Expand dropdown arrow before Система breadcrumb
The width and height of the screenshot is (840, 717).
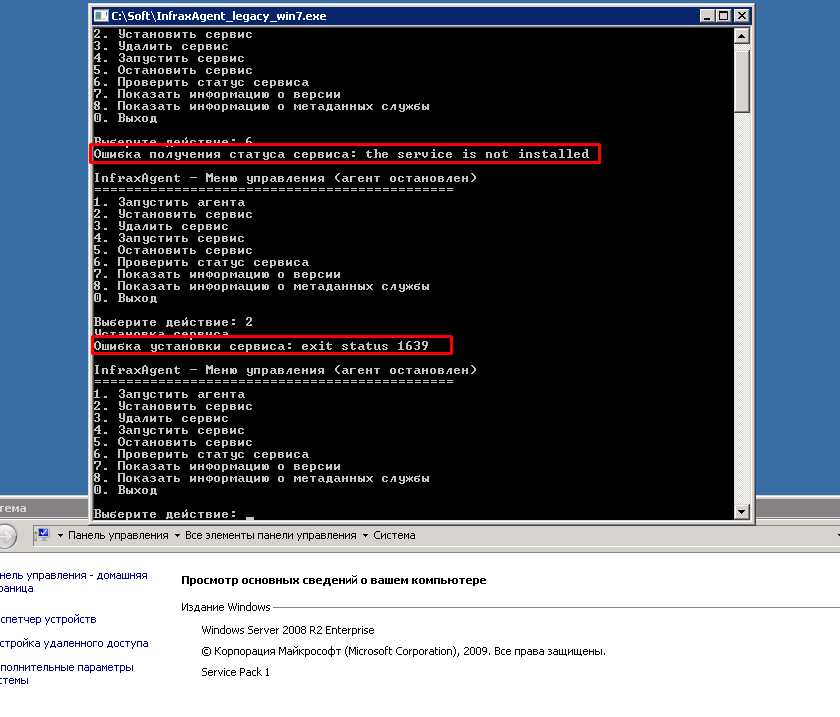click(365, 536)
